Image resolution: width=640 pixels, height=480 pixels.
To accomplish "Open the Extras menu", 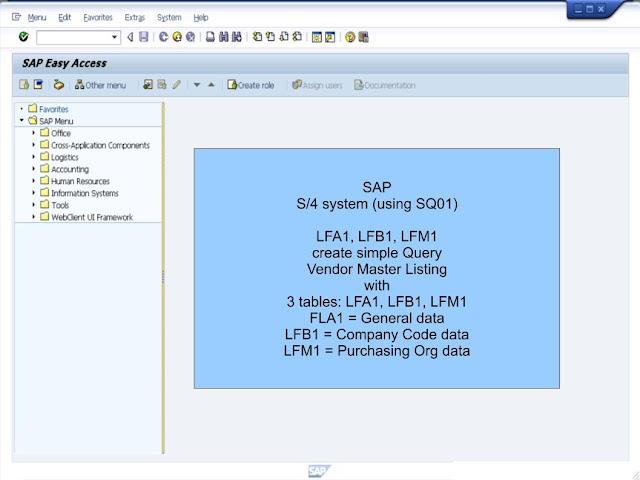I will tap(135, 18).
